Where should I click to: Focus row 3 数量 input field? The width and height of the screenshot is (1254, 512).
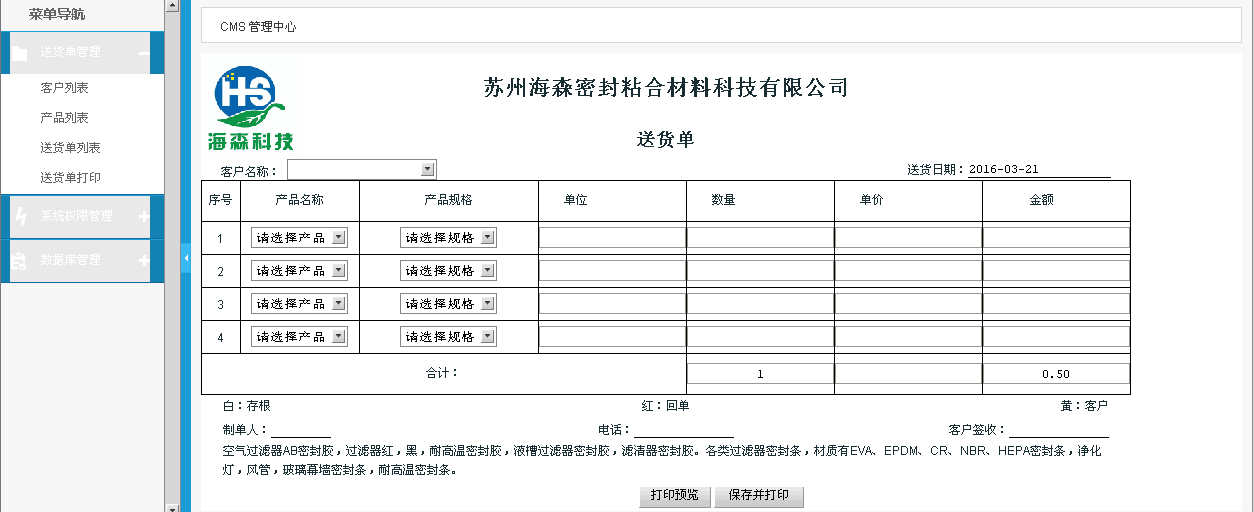760,304
